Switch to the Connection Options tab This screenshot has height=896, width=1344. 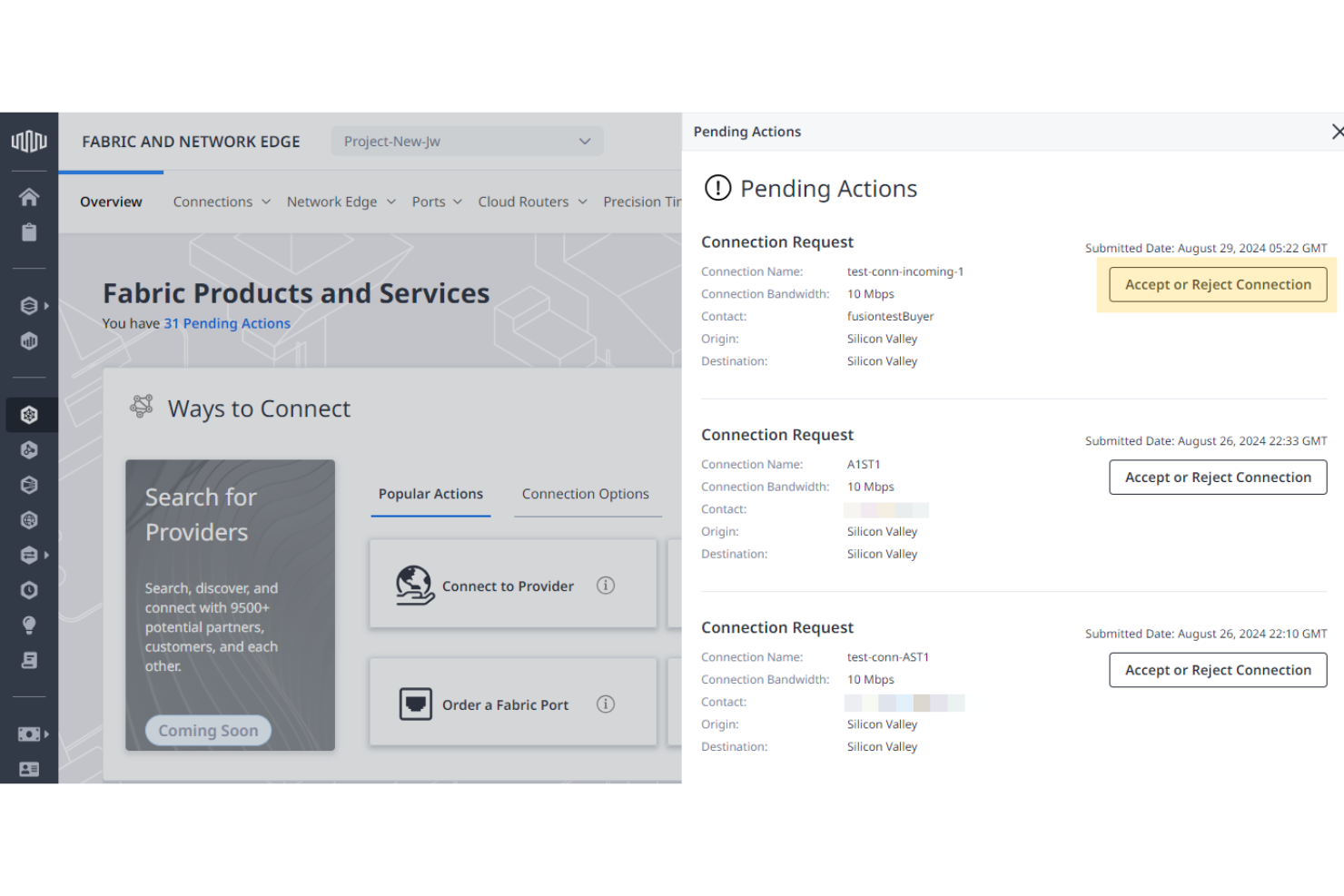(586, 494)
